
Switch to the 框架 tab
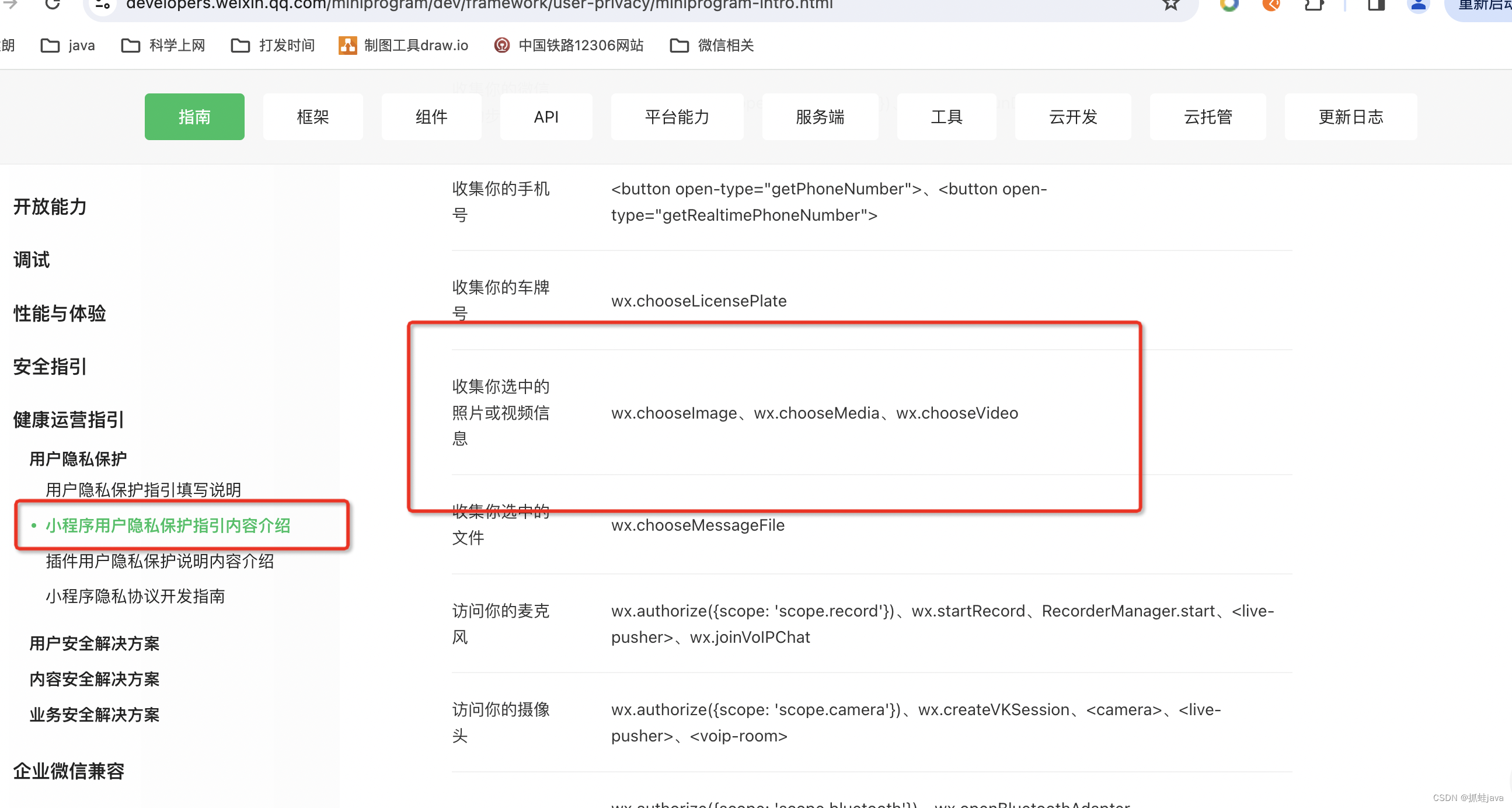tap(313, 117)
